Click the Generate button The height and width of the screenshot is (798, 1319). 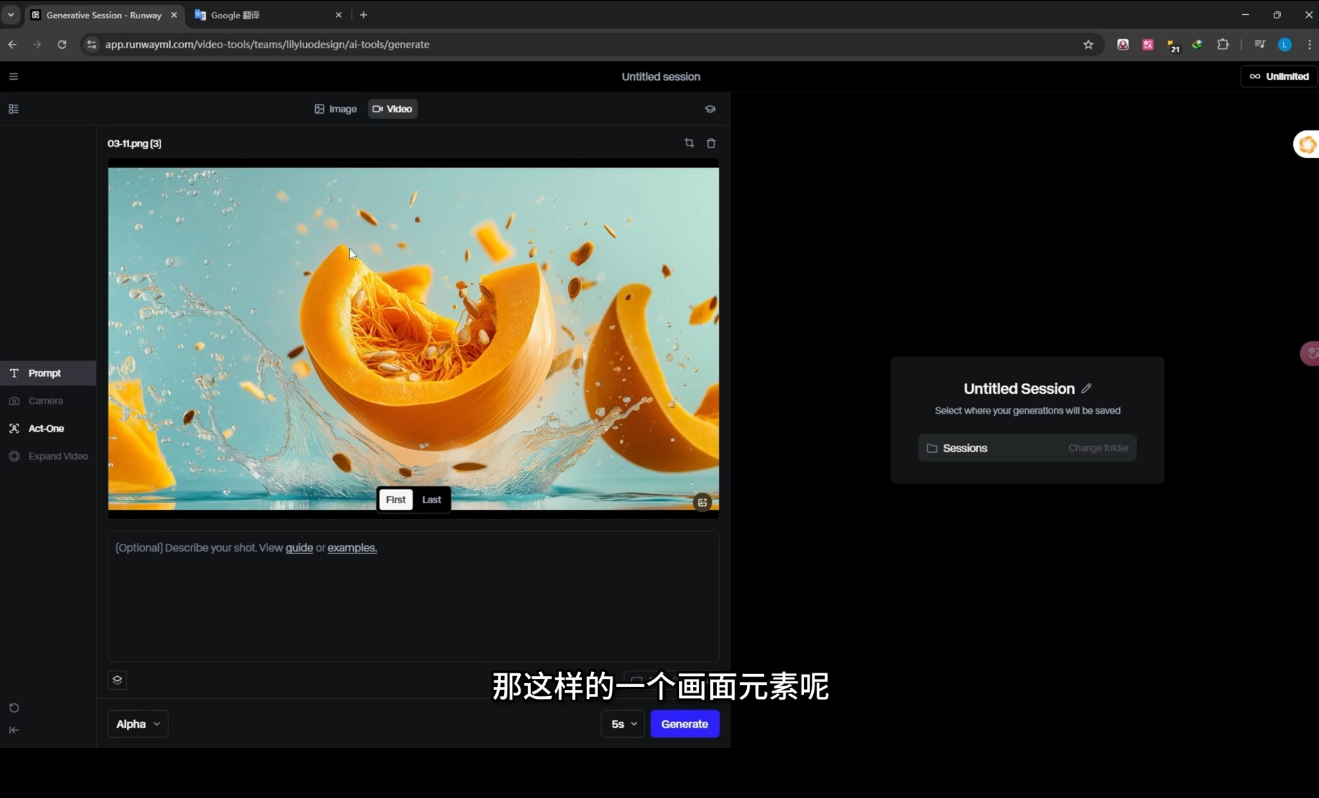click(x=684, y=723)
